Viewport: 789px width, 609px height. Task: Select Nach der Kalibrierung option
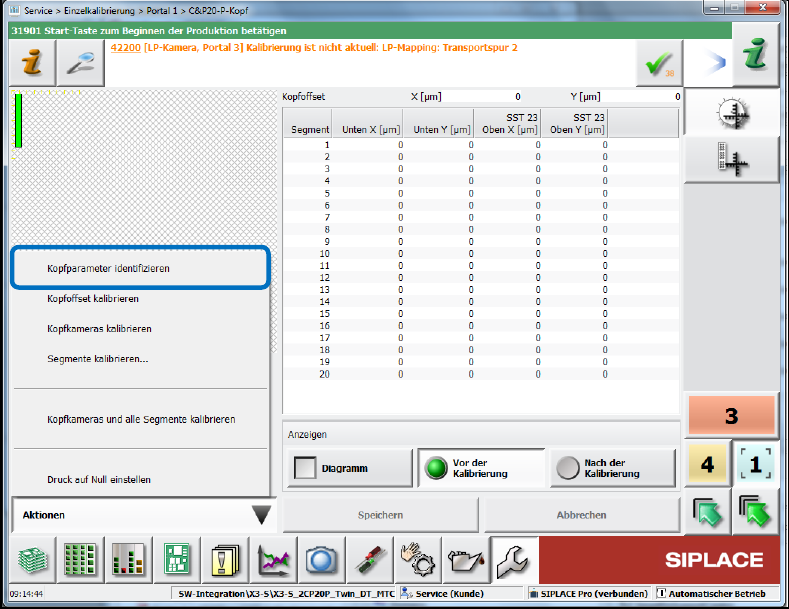(612, 468)
